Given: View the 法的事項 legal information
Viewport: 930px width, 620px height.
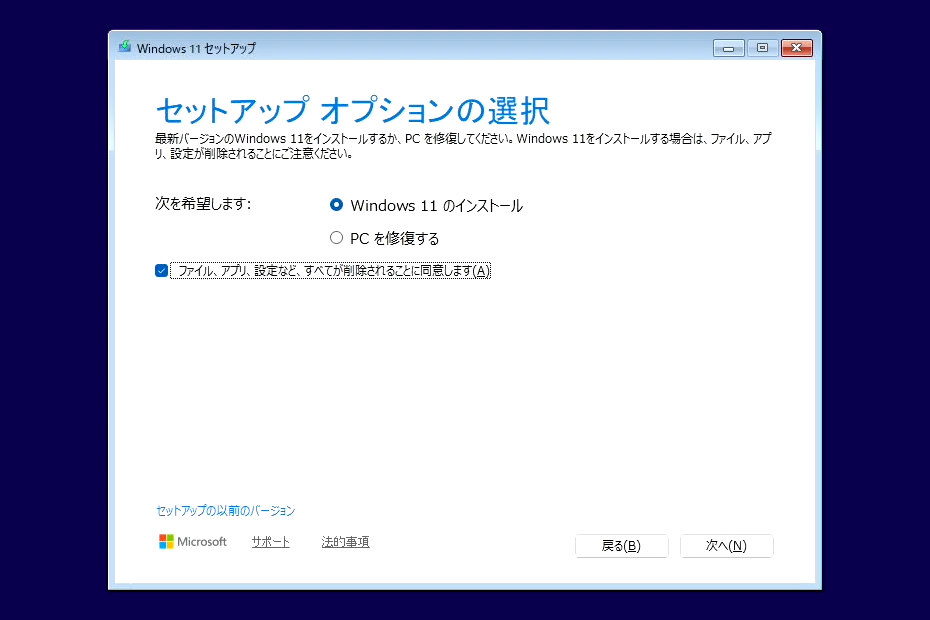Looking at the screenshot, I should [345, 541].
